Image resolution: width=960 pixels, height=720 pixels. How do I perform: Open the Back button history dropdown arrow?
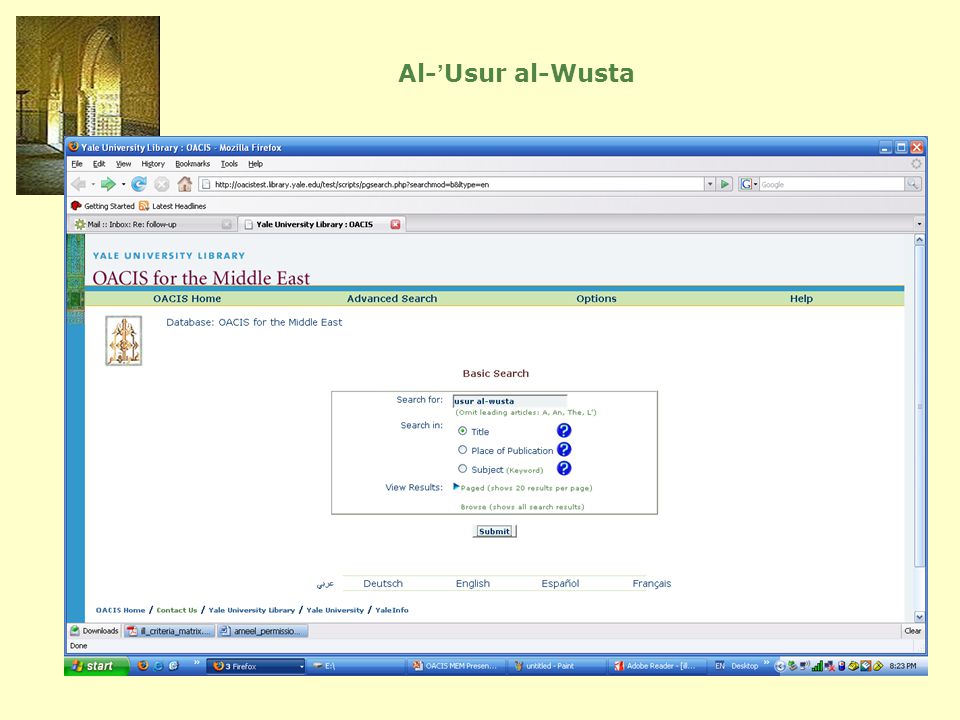93,184
